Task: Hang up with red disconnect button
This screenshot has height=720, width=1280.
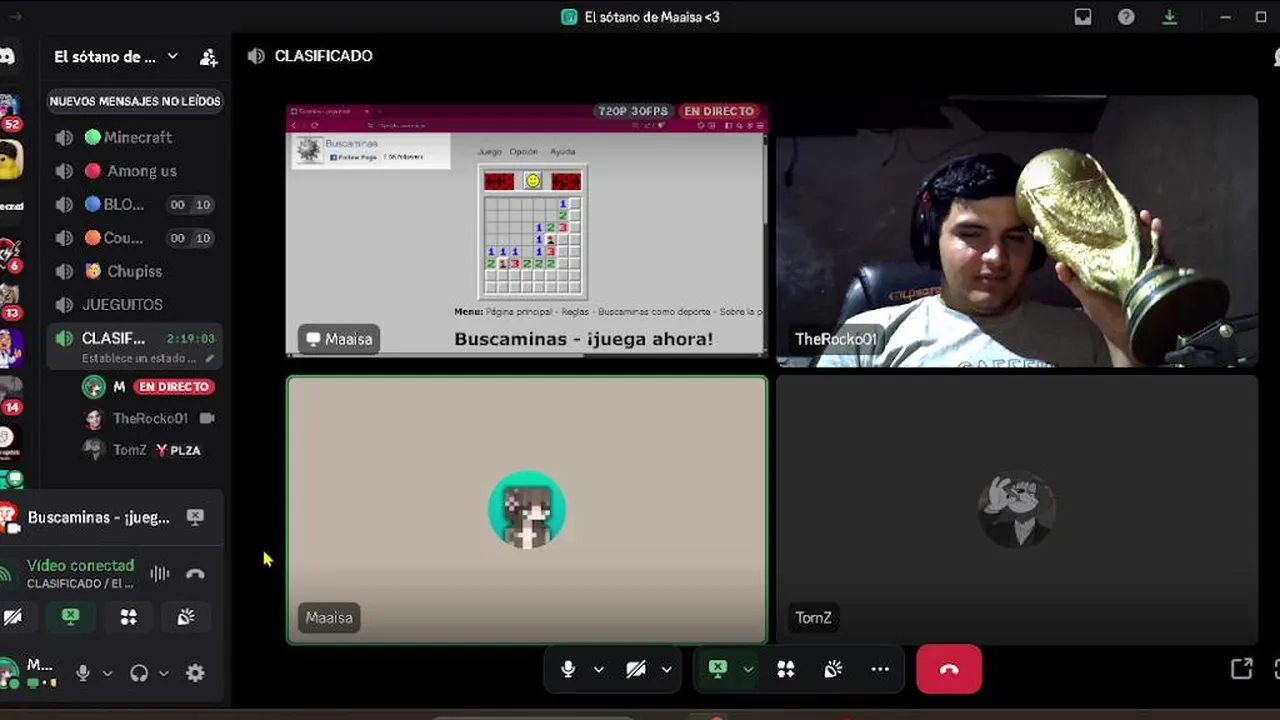Action: [x=949, y=670]
